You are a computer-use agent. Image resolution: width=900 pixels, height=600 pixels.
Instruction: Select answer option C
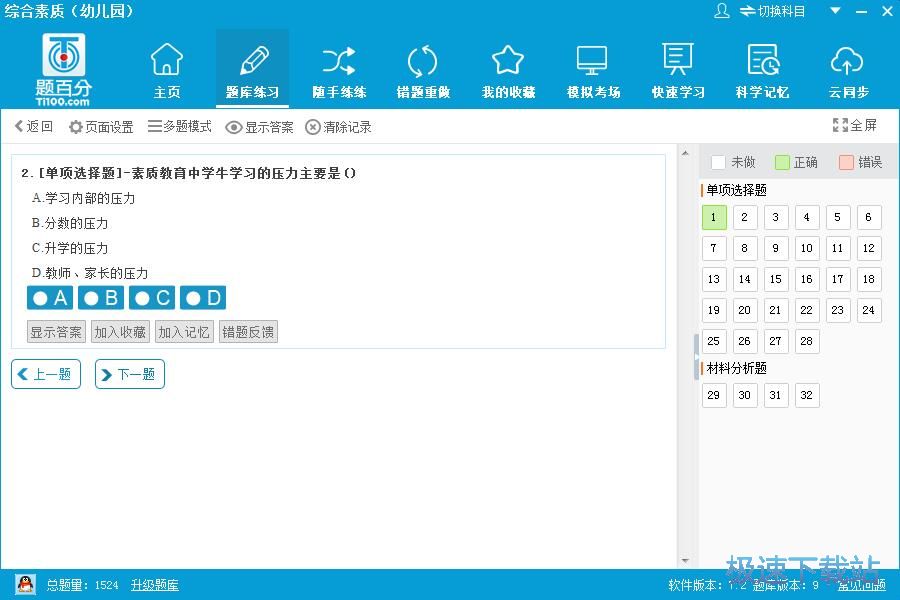pos(152,298)
